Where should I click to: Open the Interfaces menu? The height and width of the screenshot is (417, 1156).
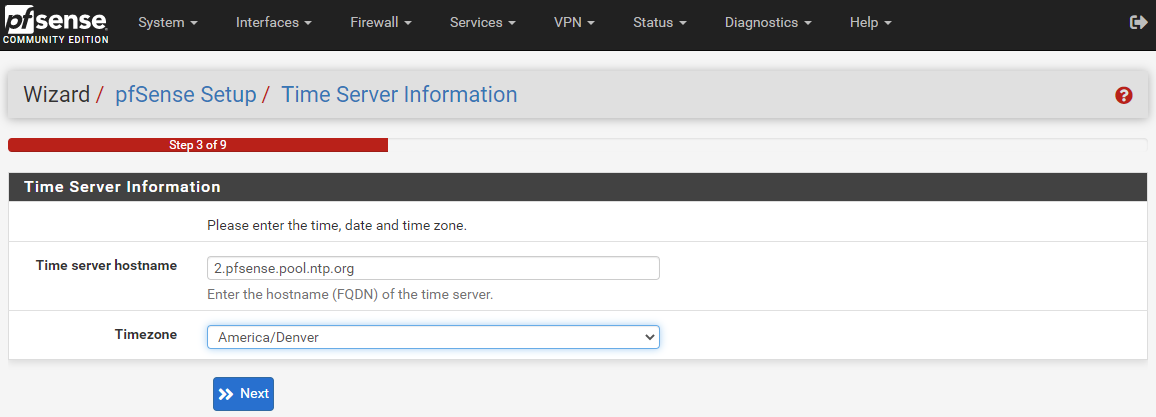(x=274, y=23)
